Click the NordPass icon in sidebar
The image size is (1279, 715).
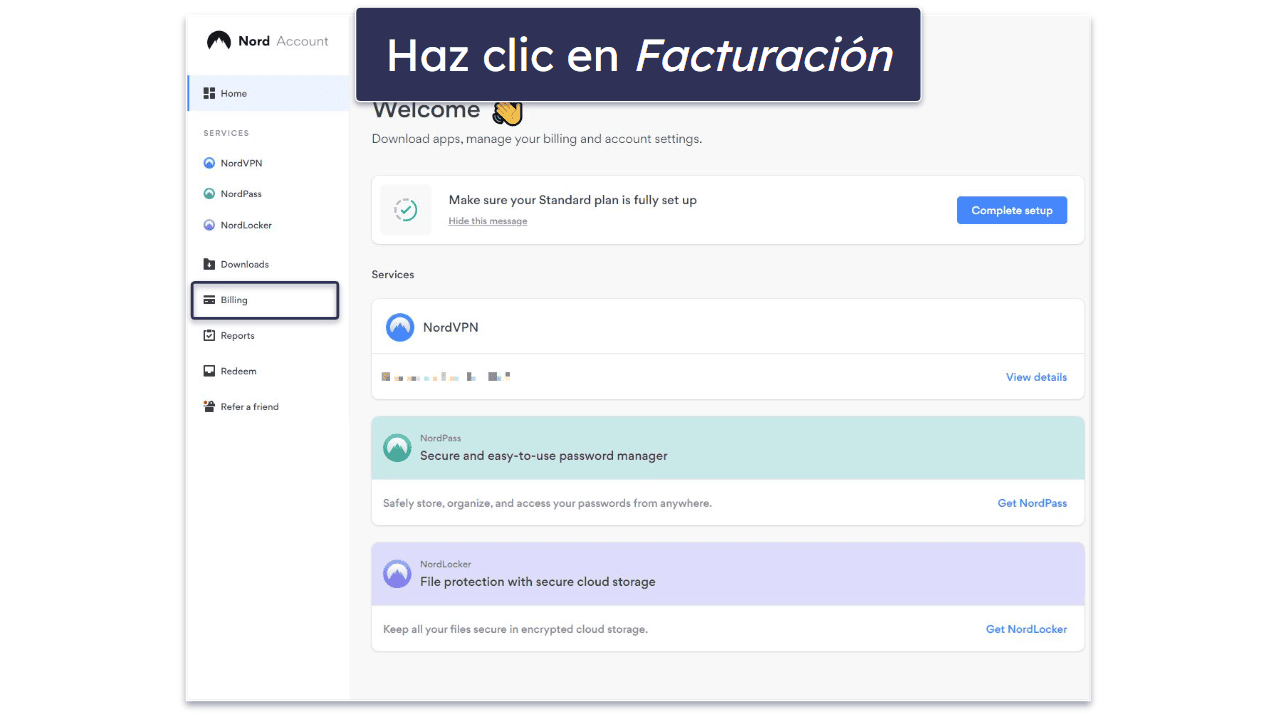pos(209,194)
